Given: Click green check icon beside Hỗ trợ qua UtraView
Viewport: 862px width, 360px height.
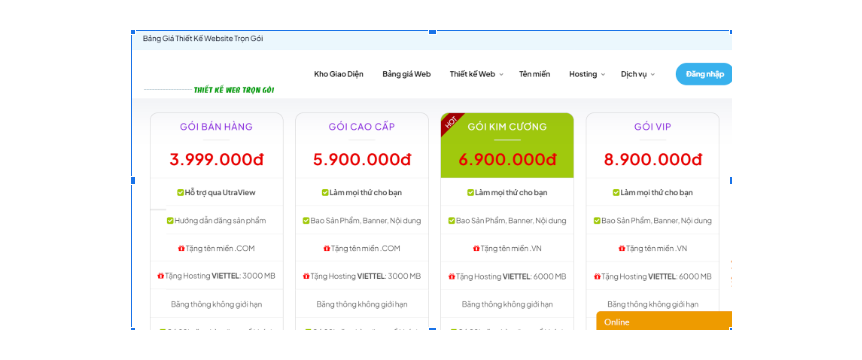Looking at the screenshot, I should tap(180, 192).
